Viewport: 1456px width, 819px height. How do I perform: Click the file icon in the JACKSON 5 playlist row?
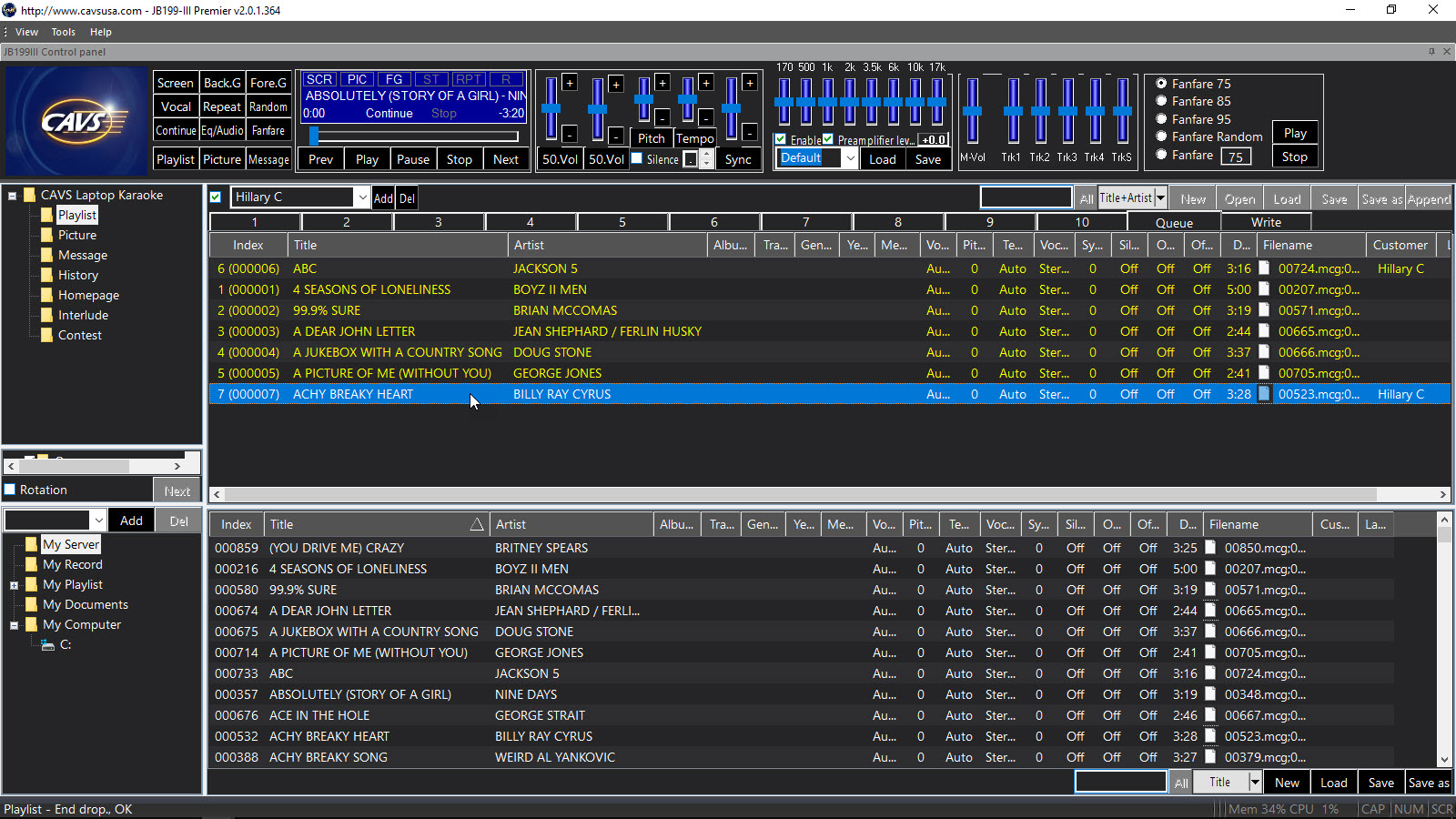coord(1264,268)
